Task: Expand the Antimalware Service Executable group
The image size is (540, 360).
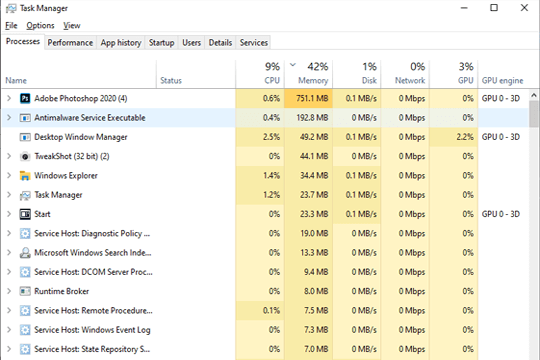Action: click(x=9, y=118)
